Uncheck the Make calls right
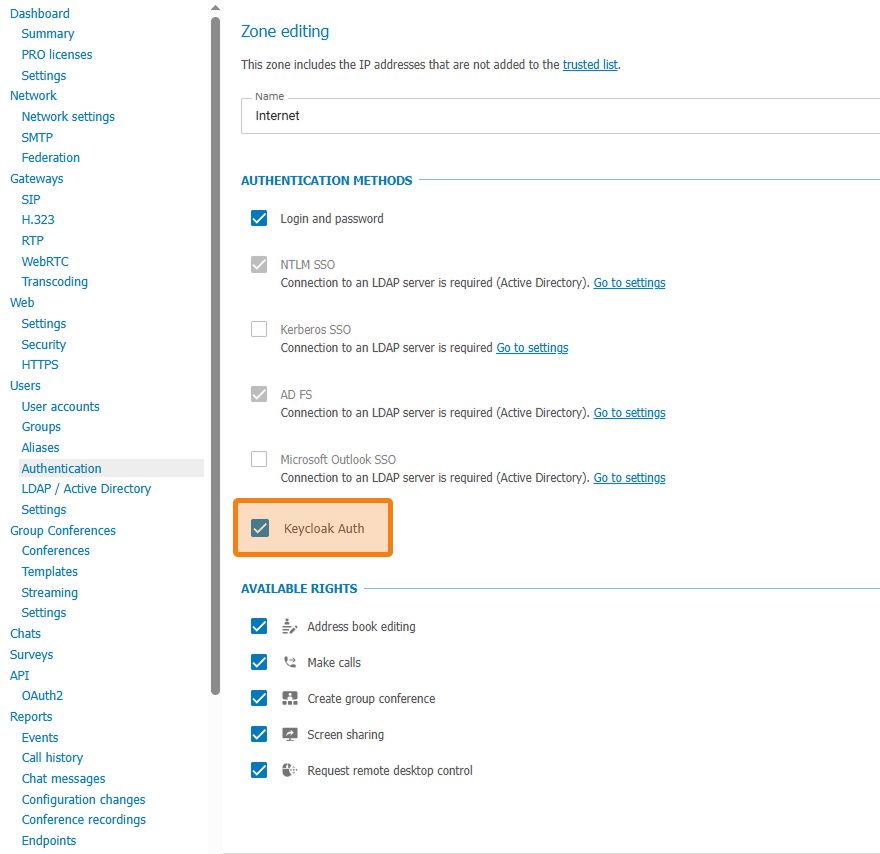The height and width of the screenshot is (854, 880). (259, 663)
